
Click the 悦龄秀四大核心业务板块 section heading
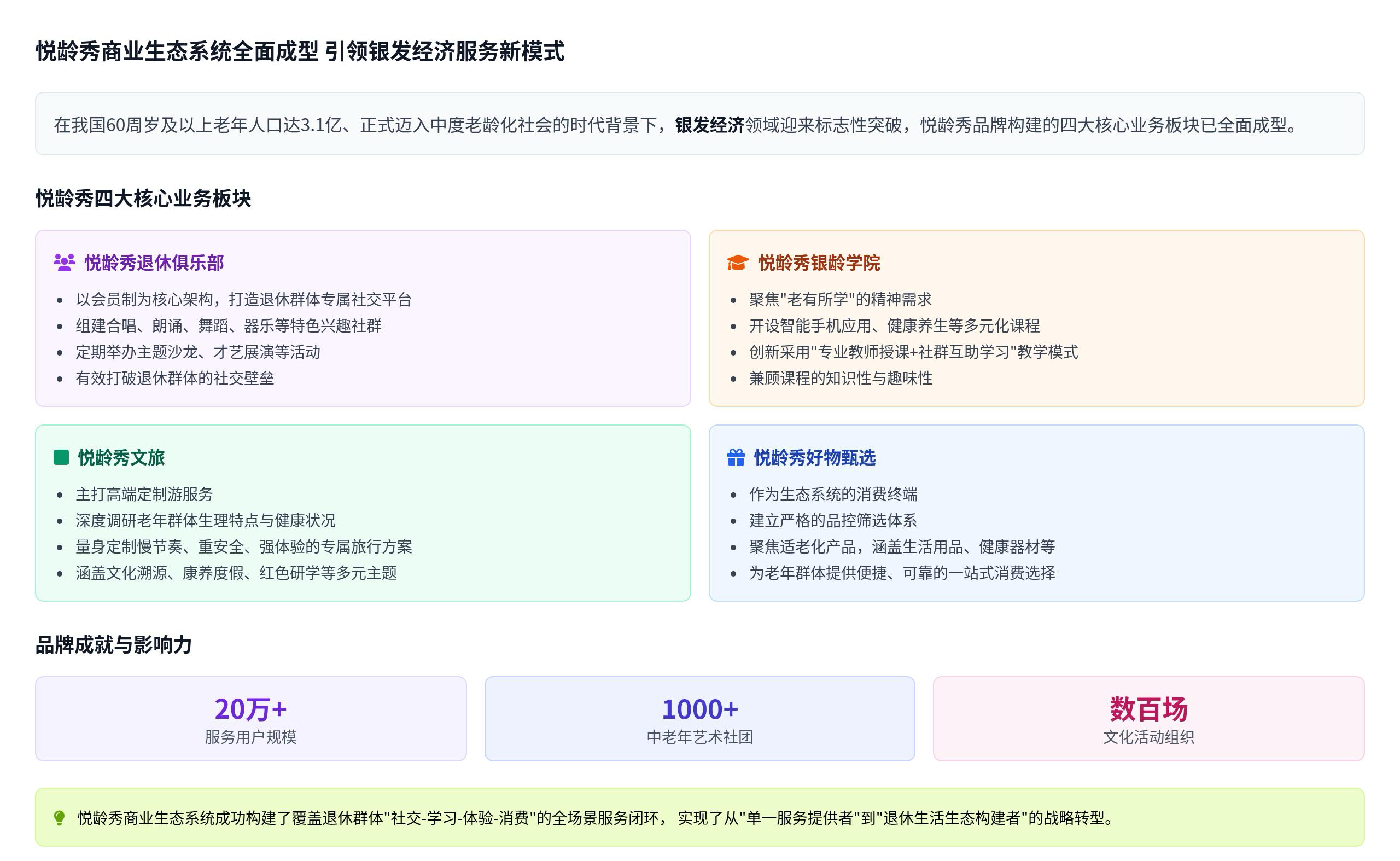(x=143, y=198)
